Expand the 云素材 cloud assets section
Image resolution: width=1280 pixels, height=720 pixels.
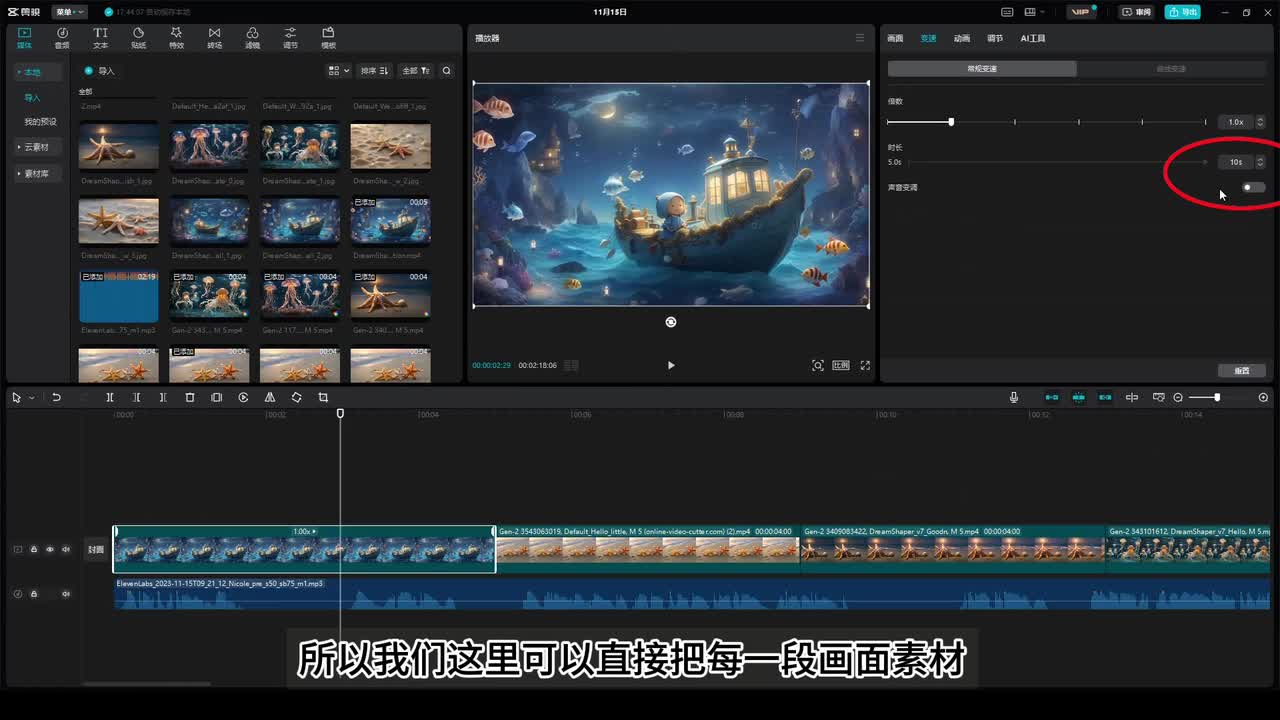pyautogui.click(x=36, y=147)
